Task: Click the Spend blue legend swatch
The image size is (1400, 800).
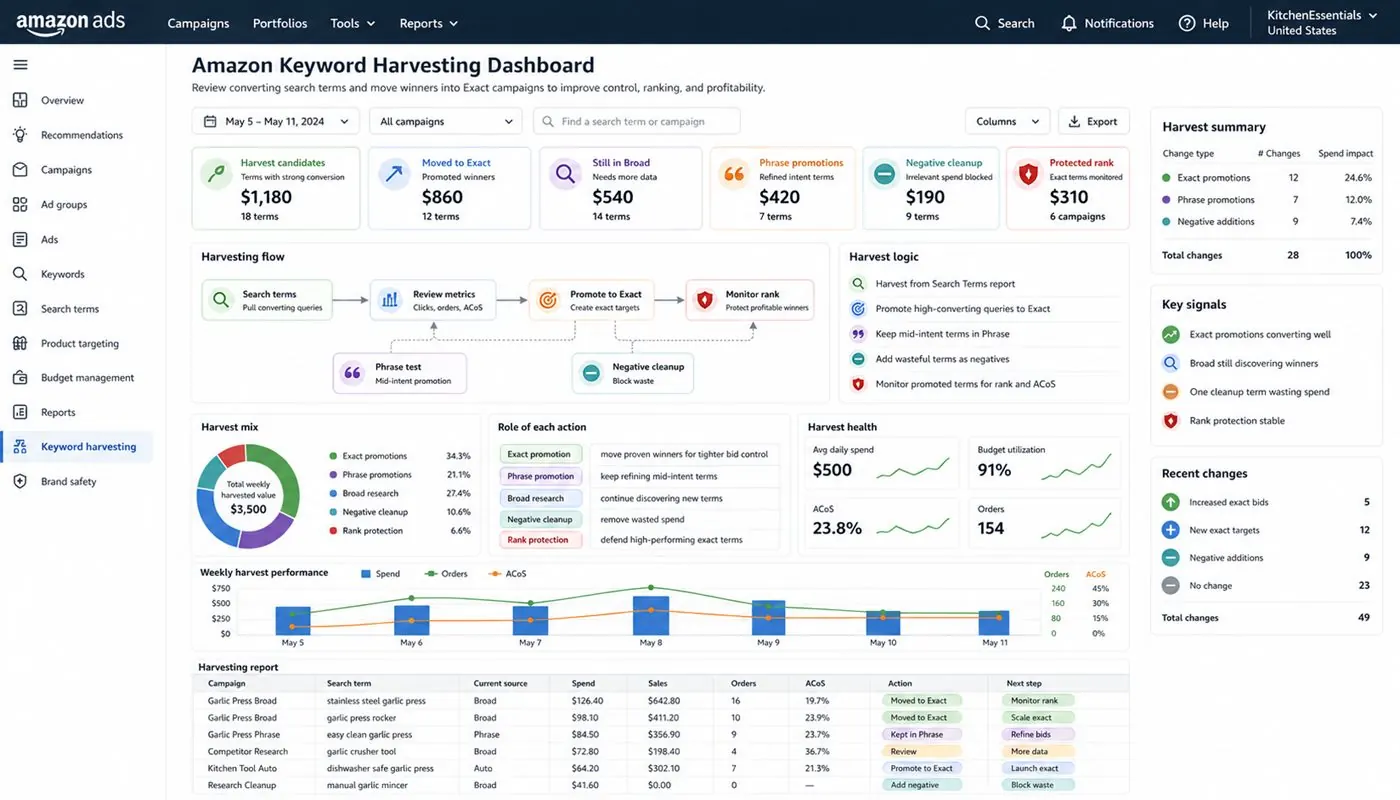Action: (x=365, y=574)
